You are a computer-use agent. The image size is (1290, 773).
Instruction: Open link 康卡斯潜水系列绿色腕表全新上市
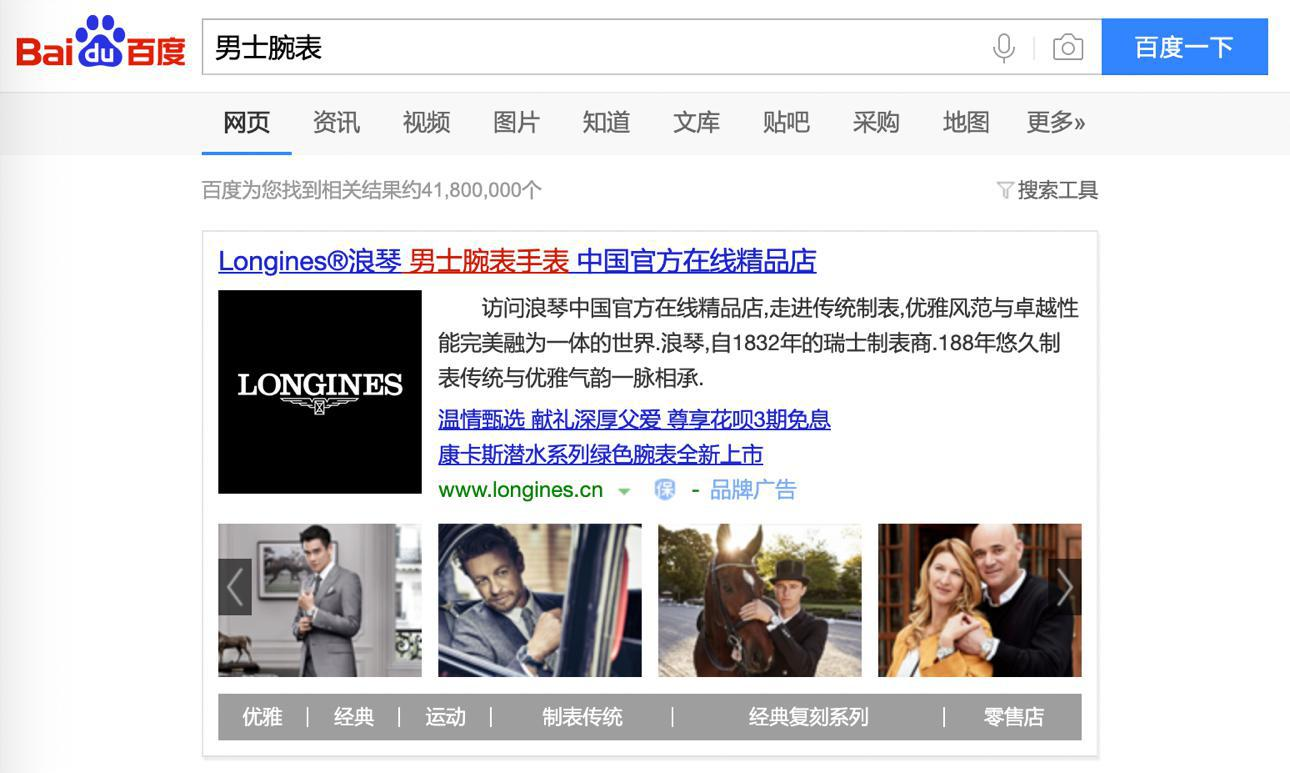(600, 454)
